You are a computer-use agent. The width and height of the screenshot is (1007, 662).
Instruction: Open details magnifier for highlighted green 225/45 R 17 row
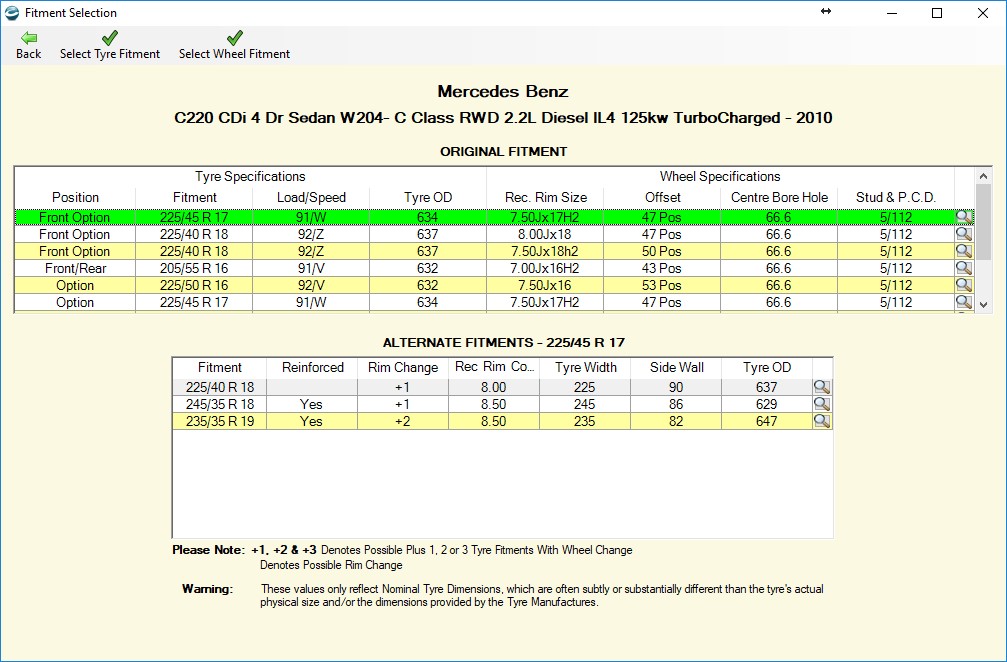point(964,217)
